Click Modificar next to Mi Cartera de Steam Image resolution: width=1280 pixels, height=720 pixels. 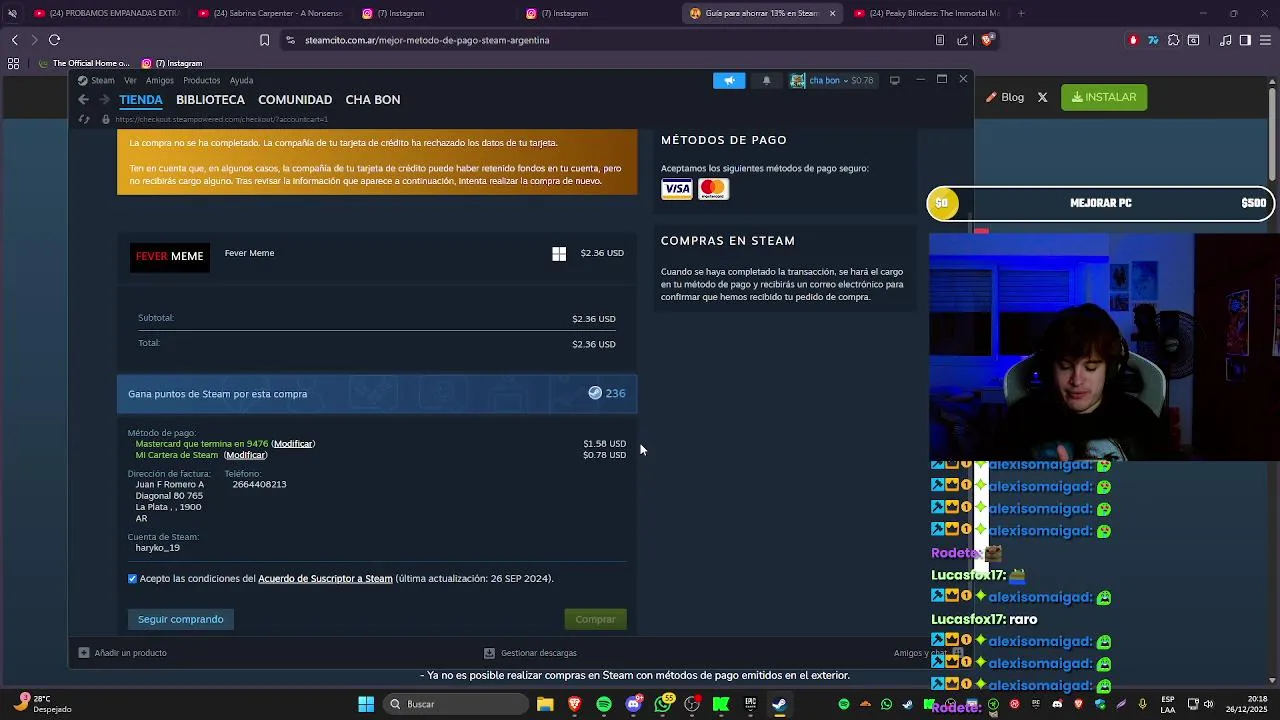click(245, 455)
